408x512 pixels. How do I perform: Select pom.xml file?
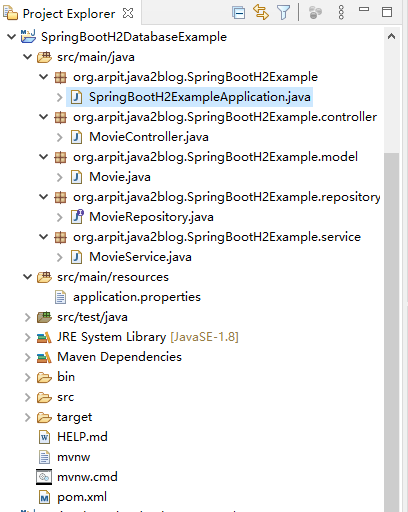(x=82, y=497)
